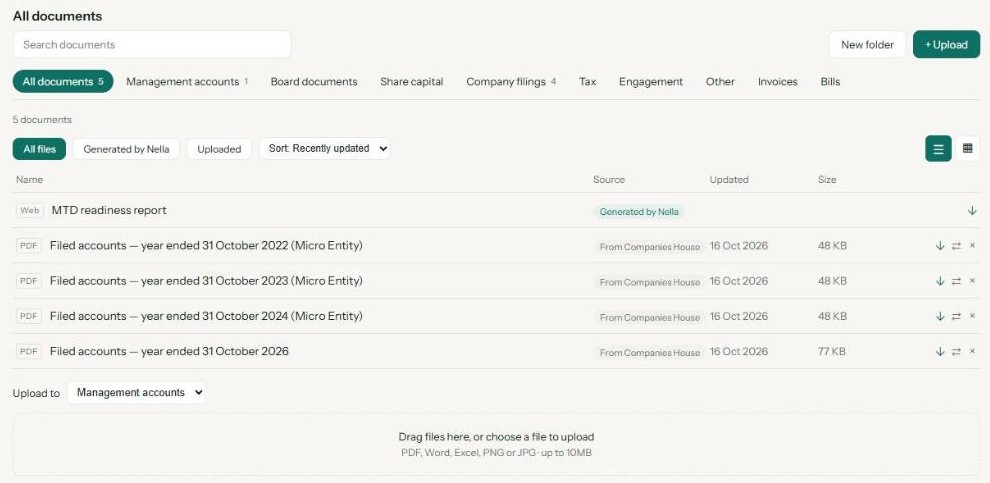Click the PDF badge for 2026 accounts

tap(28, 352)
